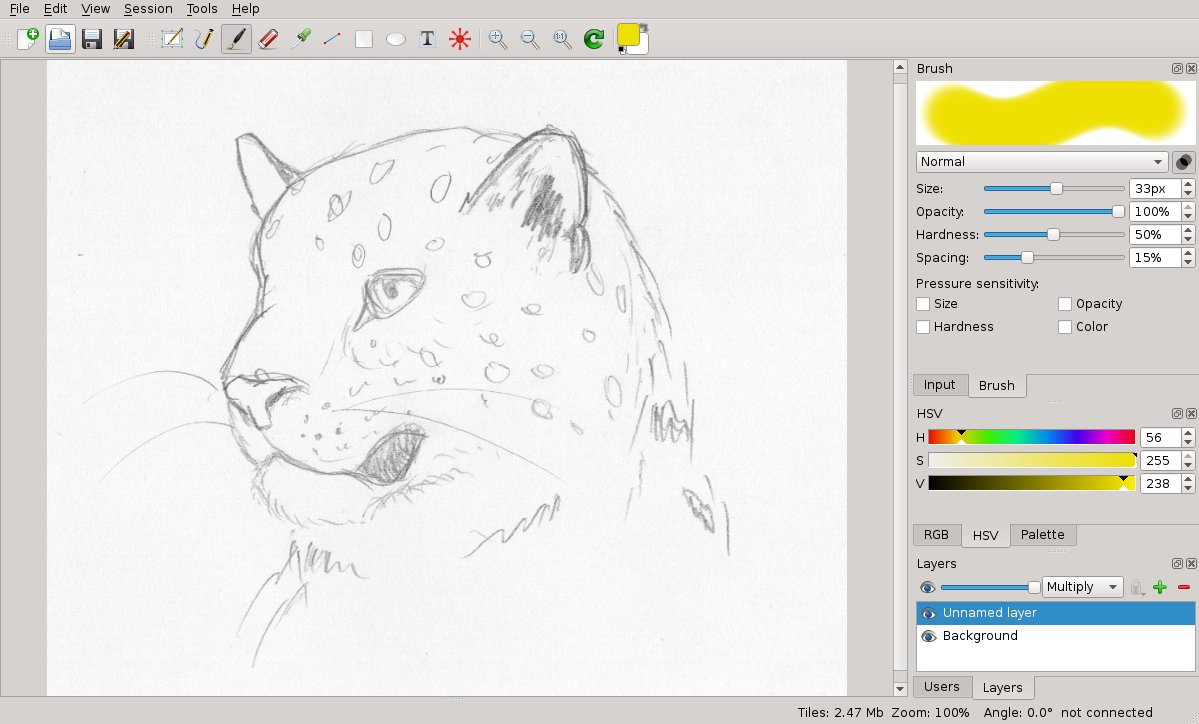The height and width of the screenshot is (724, 1199).
Task: Open the Normal brush blend mode dropdown
Action: pyautogui.click(x=1041, y=162)
